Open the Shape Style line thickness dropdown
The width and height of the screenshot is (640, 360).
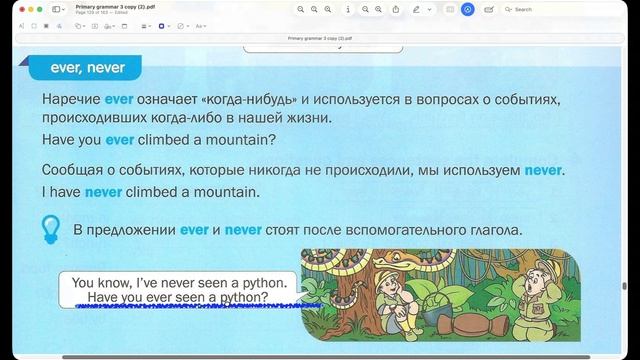146,26
